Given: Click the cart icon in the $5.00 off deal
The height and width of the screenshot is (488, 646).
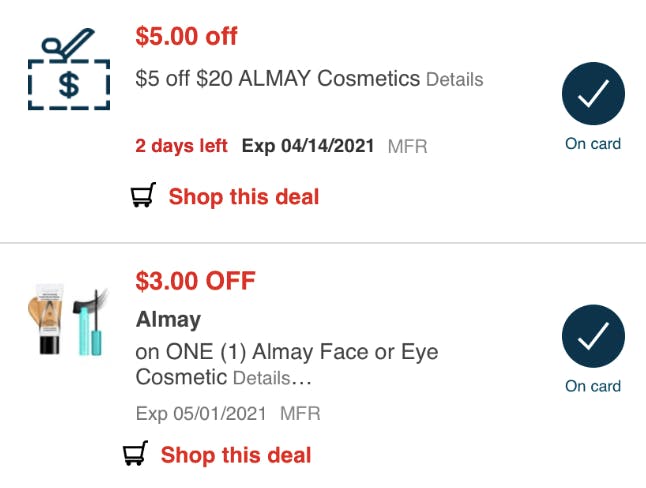Looking at the screenshot, I should (x=144, y=197).
